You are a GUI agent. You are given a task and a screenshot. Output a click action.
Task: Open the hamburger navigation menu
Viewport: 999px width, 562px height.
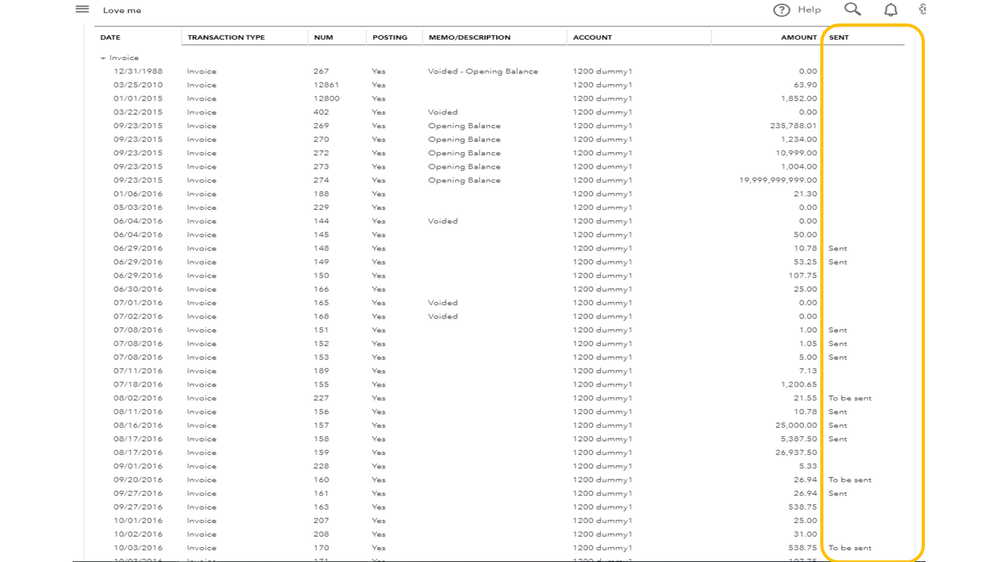(x=82, y=9)
